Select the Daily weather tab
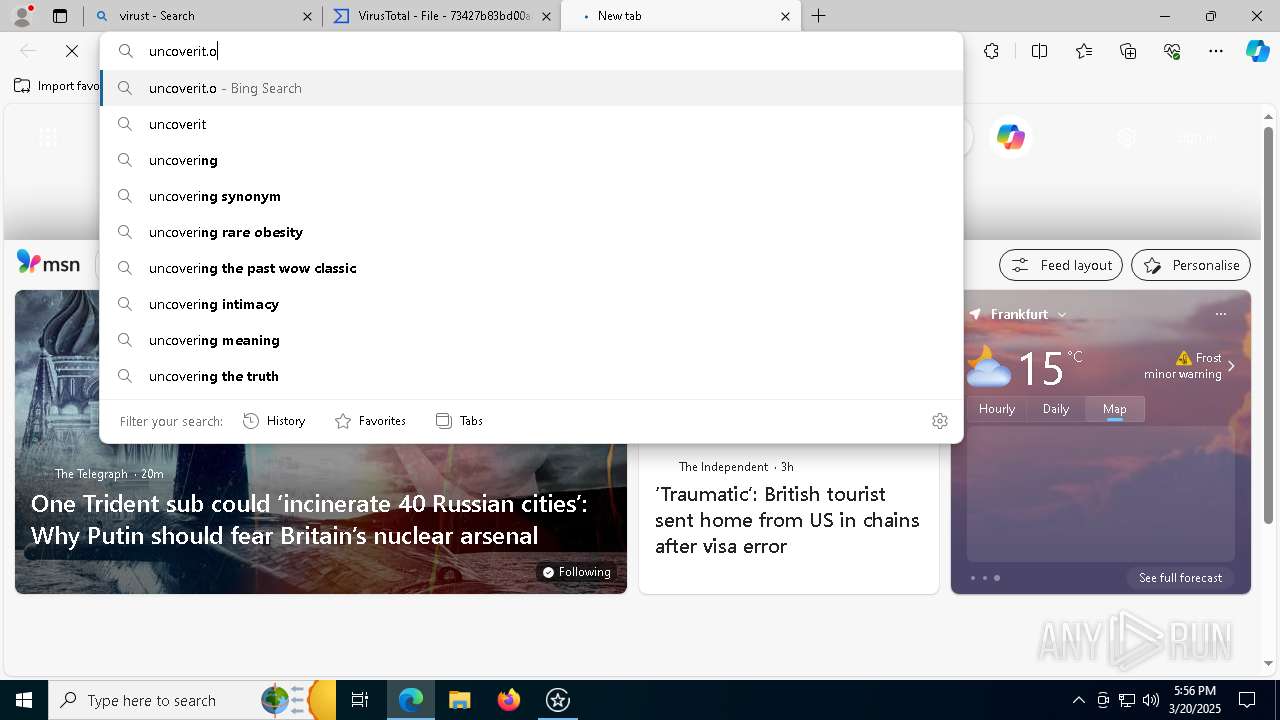 click(x=1056, y=409)
